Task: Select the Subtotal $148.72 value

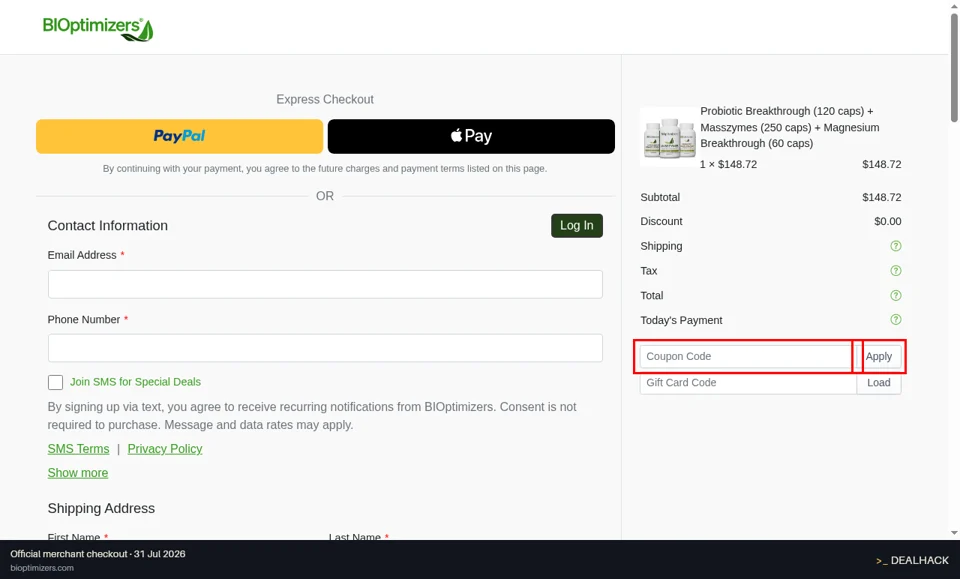Action: pos(882,197)
